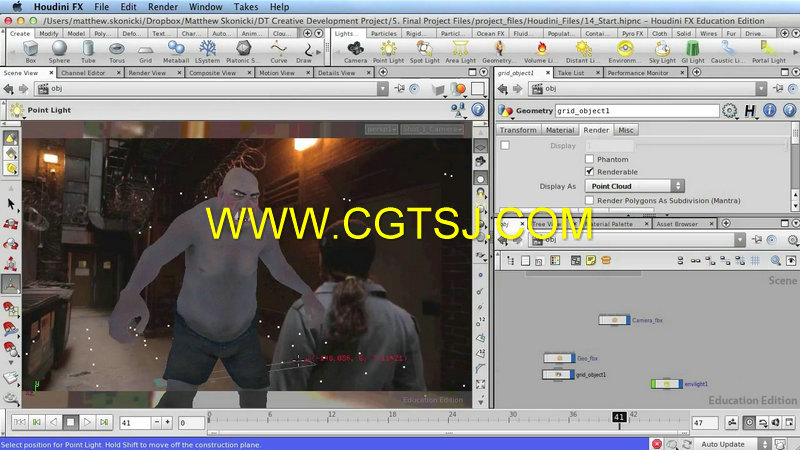Switch to the Render View tab
Image resolution: width=800 pixels, height=450 pixels.
tap(147, 73)
